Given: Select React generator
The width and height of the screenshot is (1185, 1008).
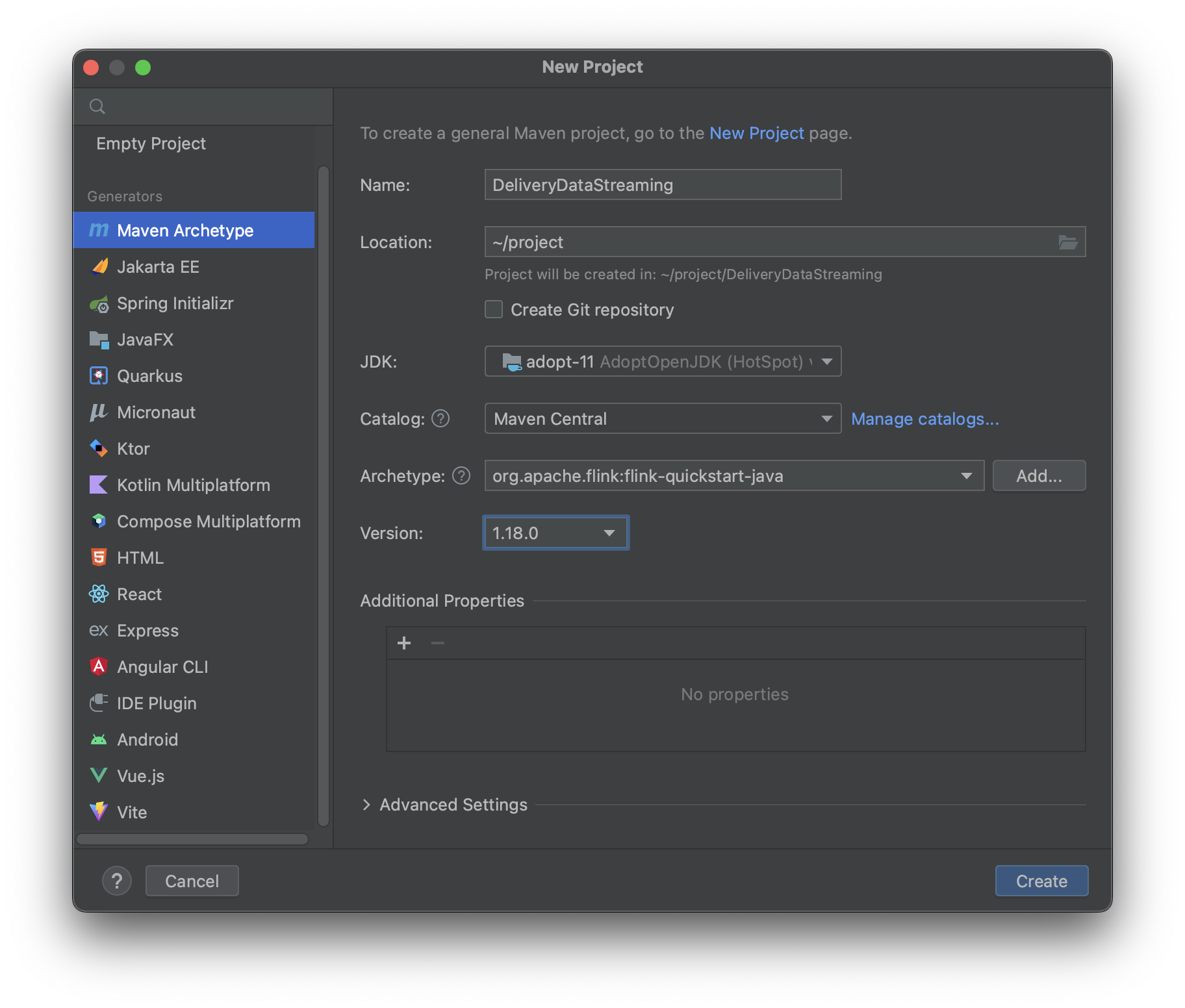Looking at the screenshot, I should (194, 594).
